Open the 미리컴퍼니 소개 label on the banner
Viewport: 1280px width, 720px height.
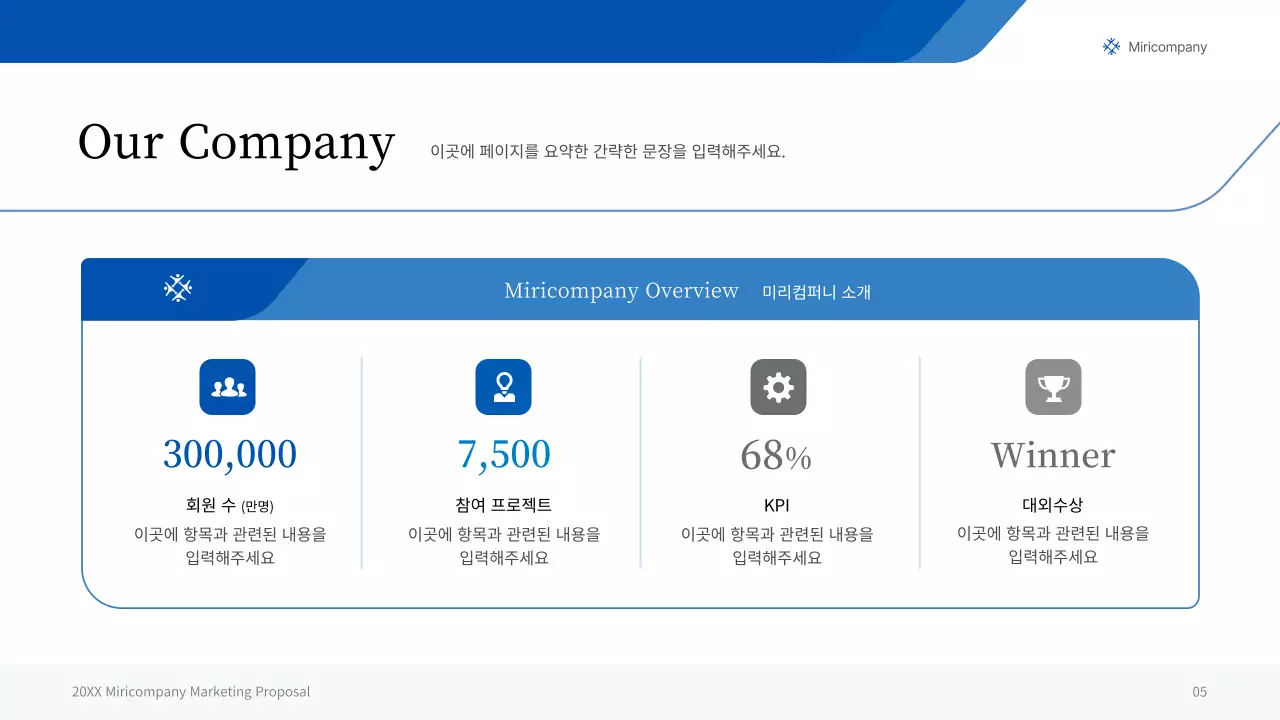pos(817,292)
